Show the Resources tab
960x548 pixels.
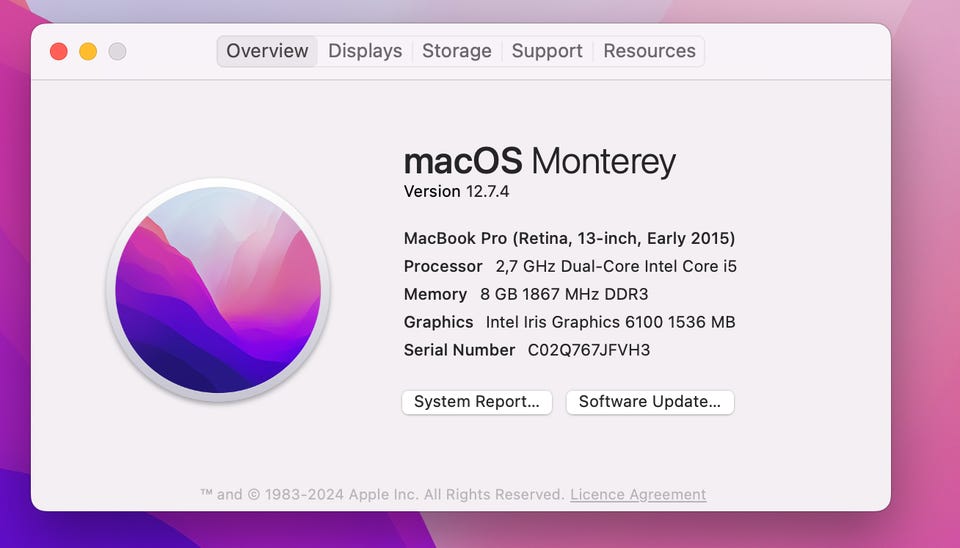(649, 51)
